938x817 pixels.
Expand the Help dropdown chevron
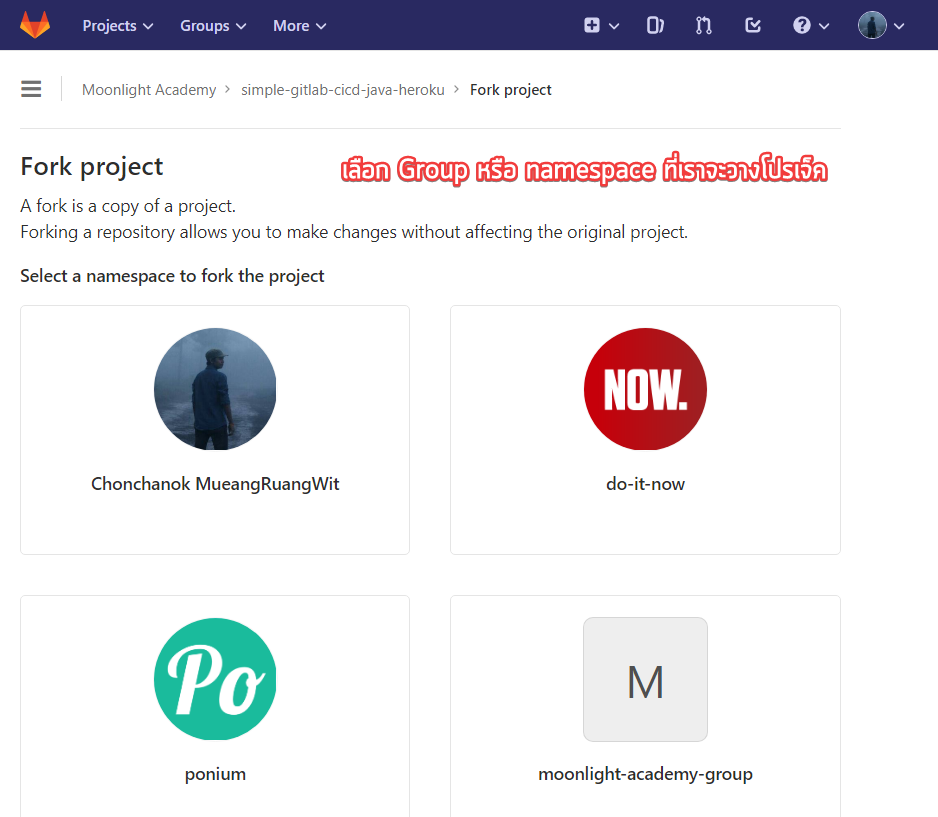[824, 26]
